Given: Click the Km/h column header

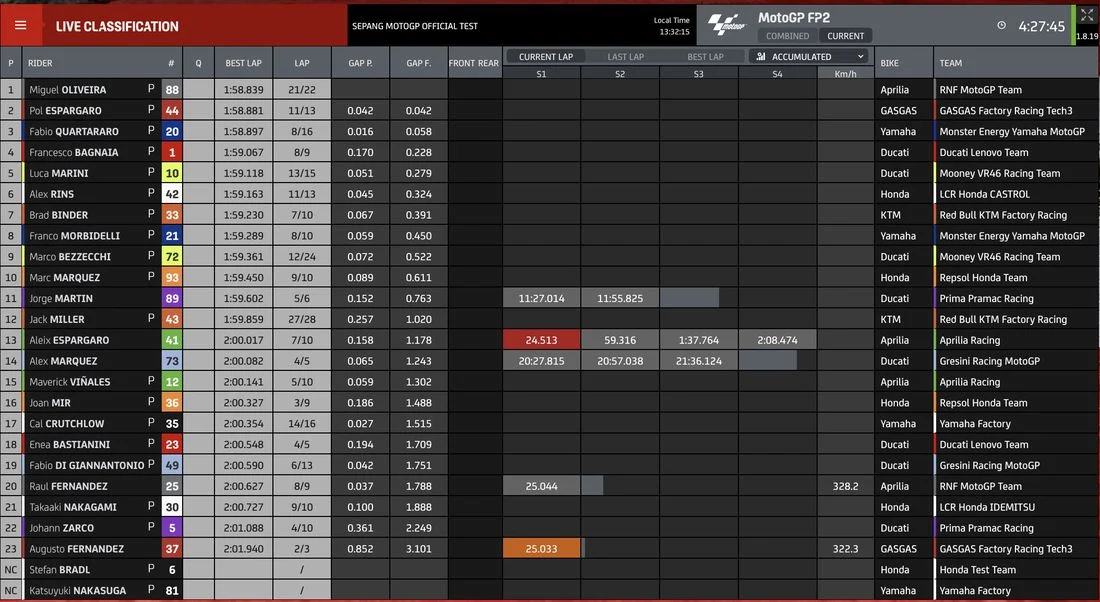Looking at the screenshot, I should (x=845, y=74).
